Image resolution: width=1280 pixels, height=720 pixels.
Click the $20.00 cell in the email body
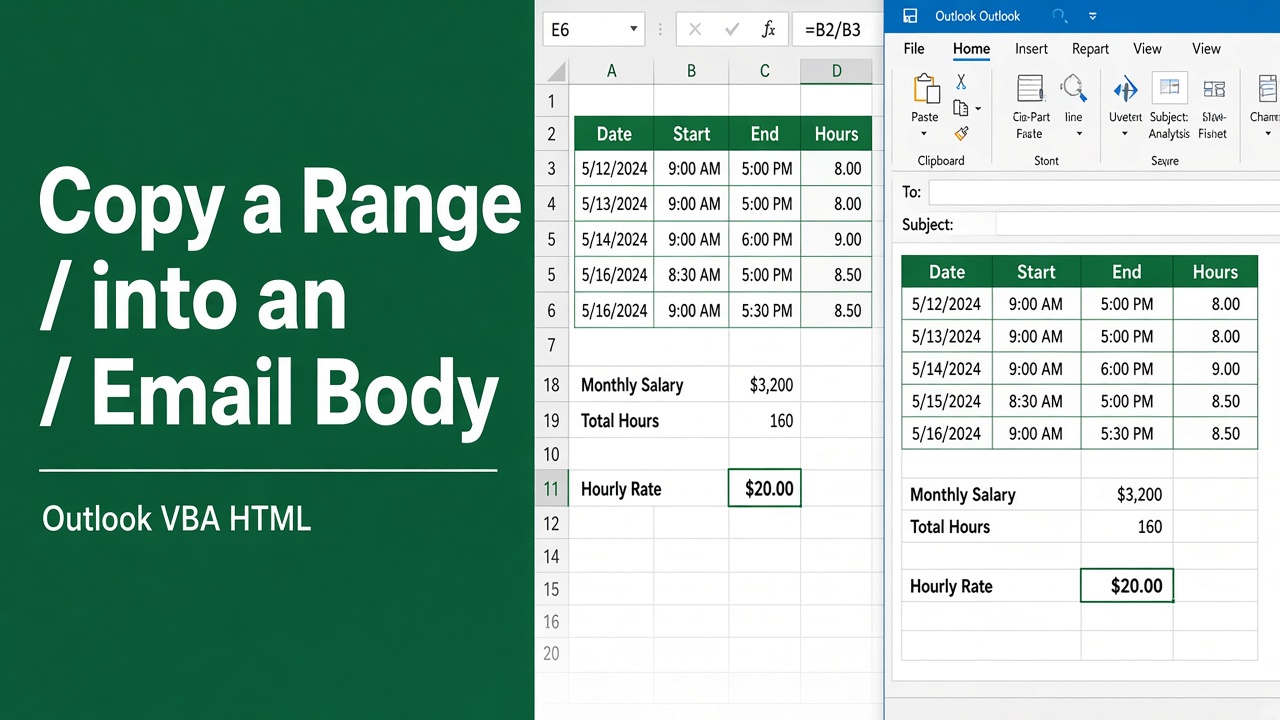(x=1127, y=586)
